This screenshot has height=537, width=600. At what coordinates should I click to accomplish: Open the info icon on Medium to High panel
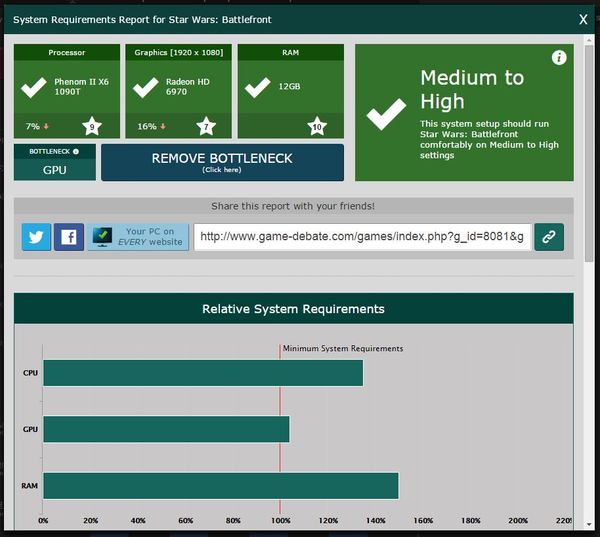pos(559,58)
